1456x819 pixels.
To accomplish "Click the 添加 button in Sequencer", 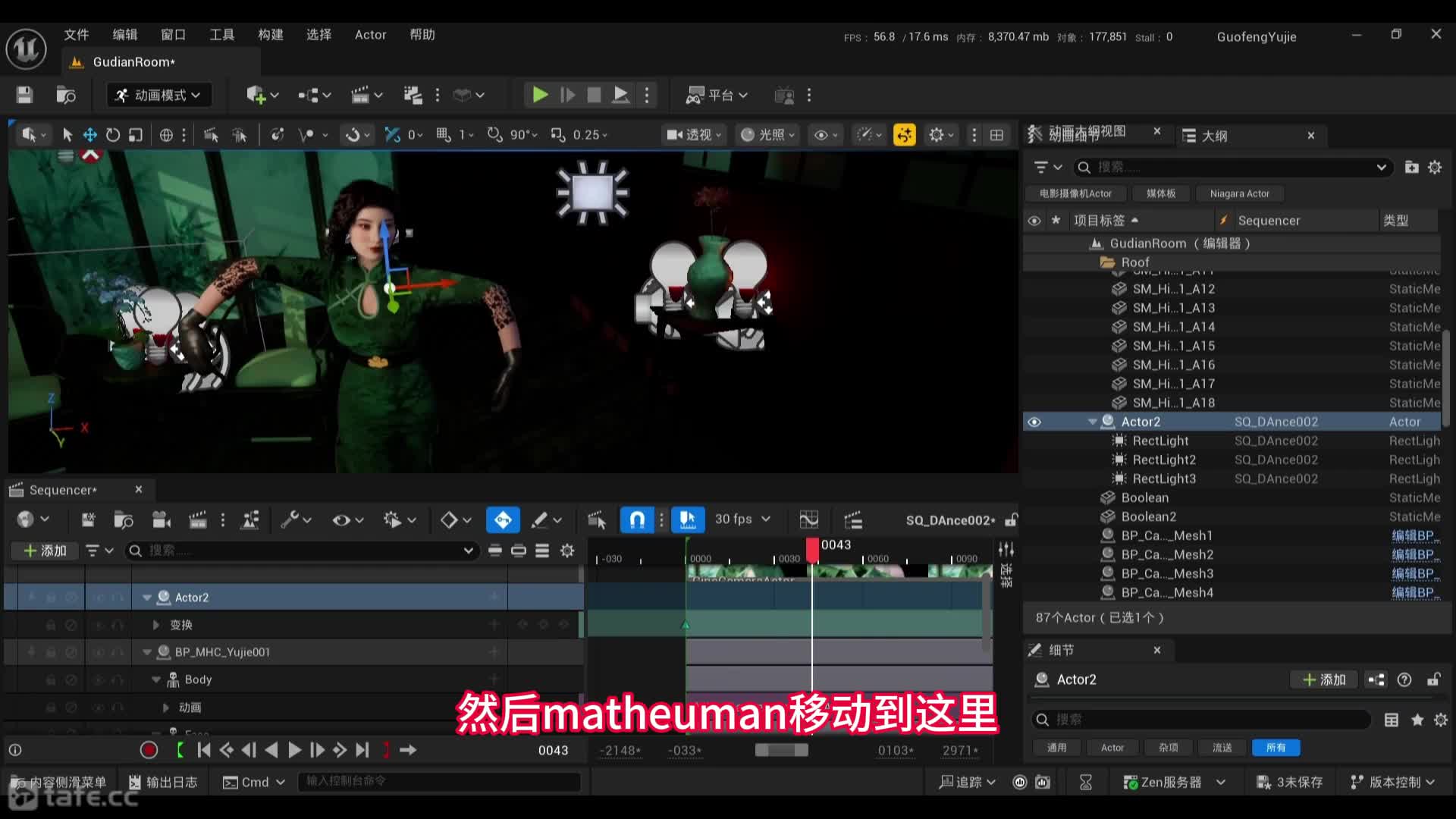I will pyautogui.click(x=44, y=551).
